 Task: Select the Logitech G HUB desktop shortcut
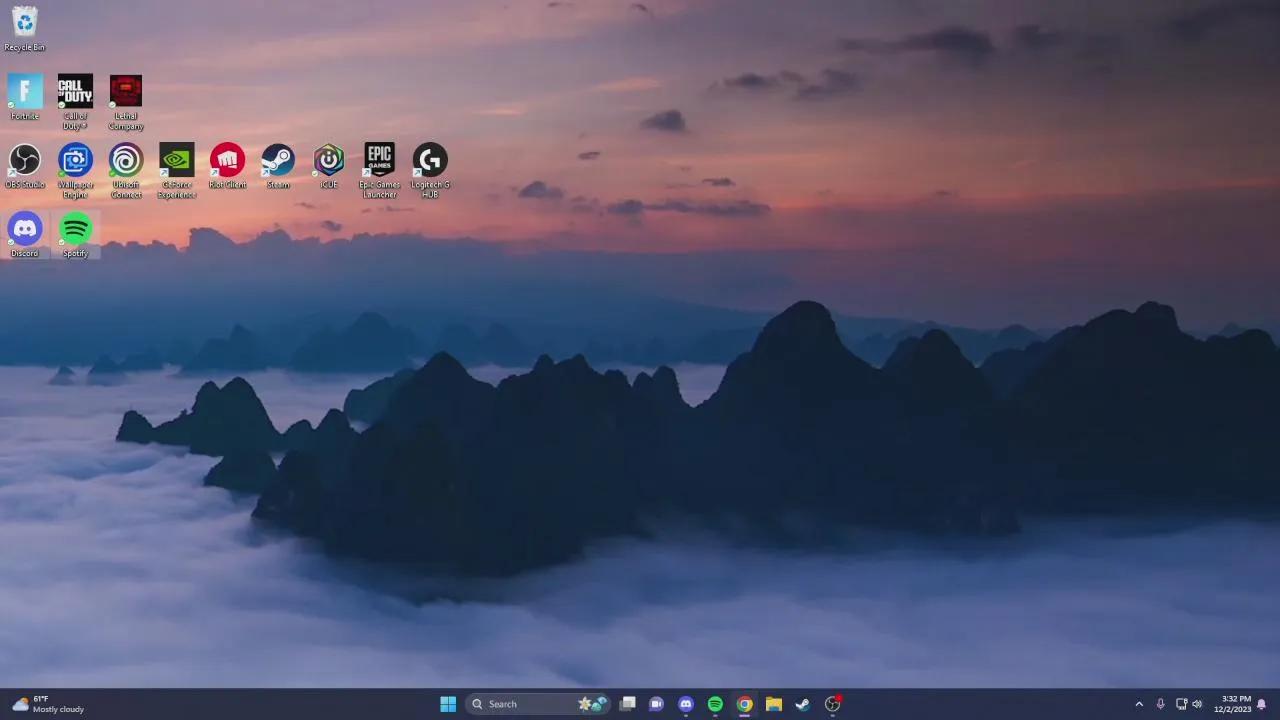(x=430, y=171)
